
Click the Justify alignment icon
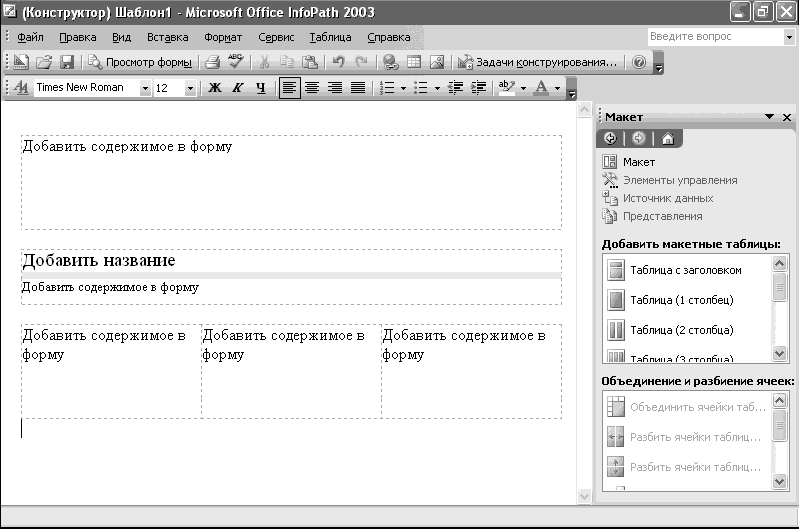pyautogui.click(x=358, y=88)
